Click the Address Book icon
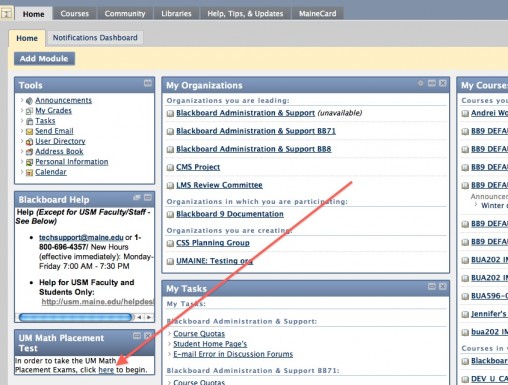 coord(29,152)
